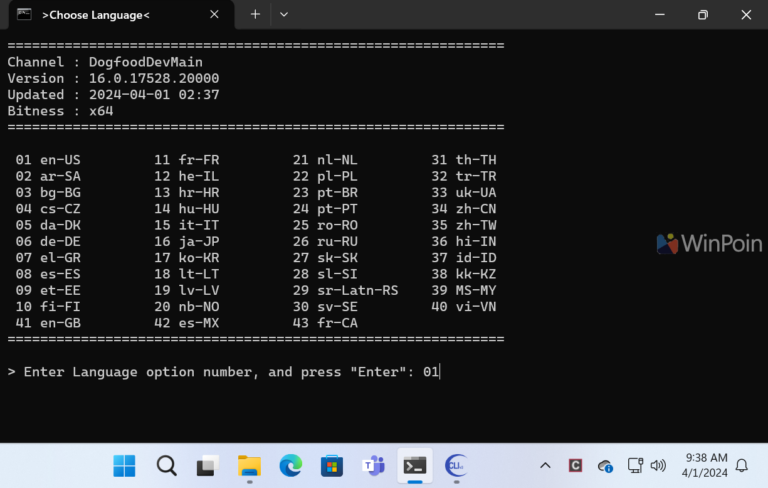Expand the terminal profiles dropdown arrow

284,14
